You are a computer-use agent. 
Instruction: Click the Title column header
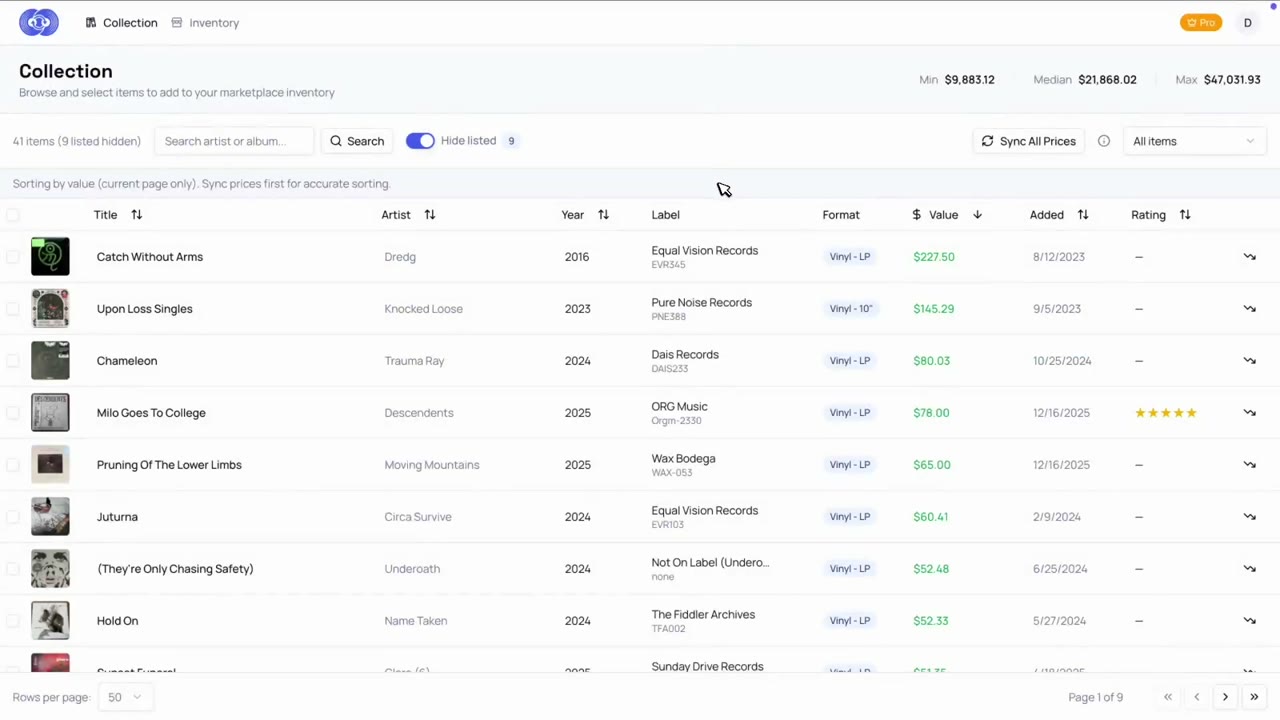click(105, 215)
